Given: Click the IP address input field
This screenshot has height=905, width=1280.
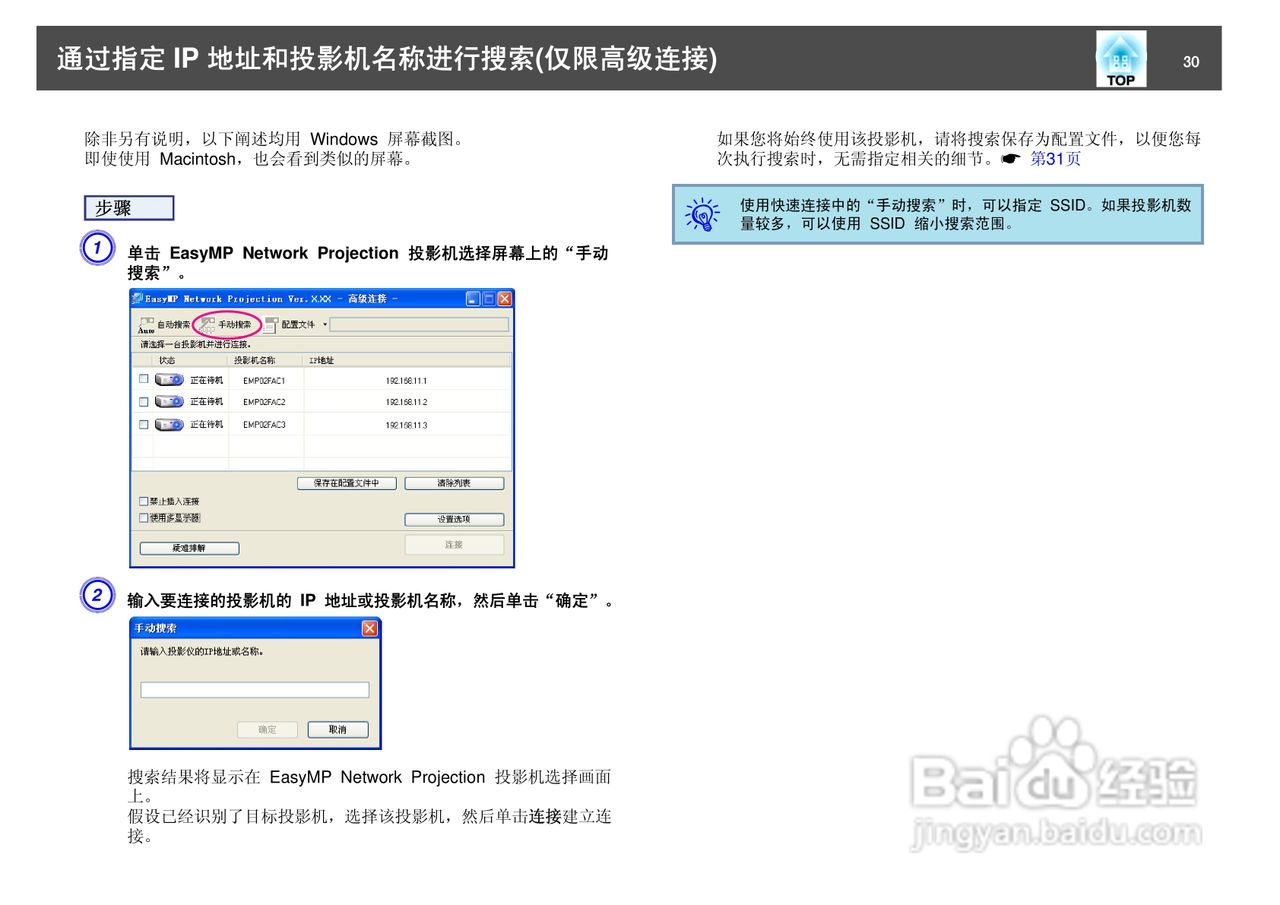Looking at the screenshot, I should (x=255, y=689).
